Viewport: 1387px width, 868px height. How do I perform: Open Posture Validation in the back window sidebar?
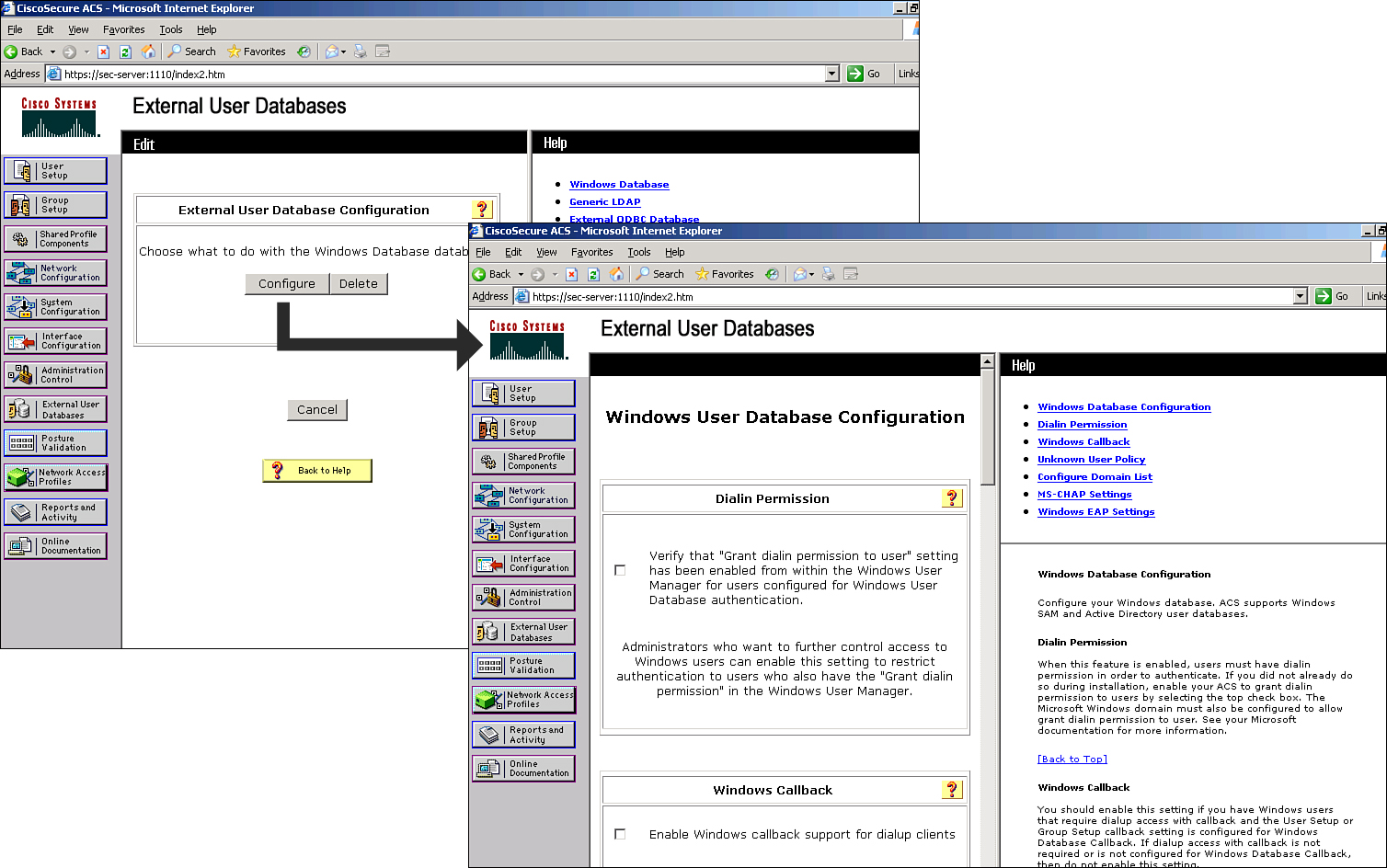[x=55, y=443]
